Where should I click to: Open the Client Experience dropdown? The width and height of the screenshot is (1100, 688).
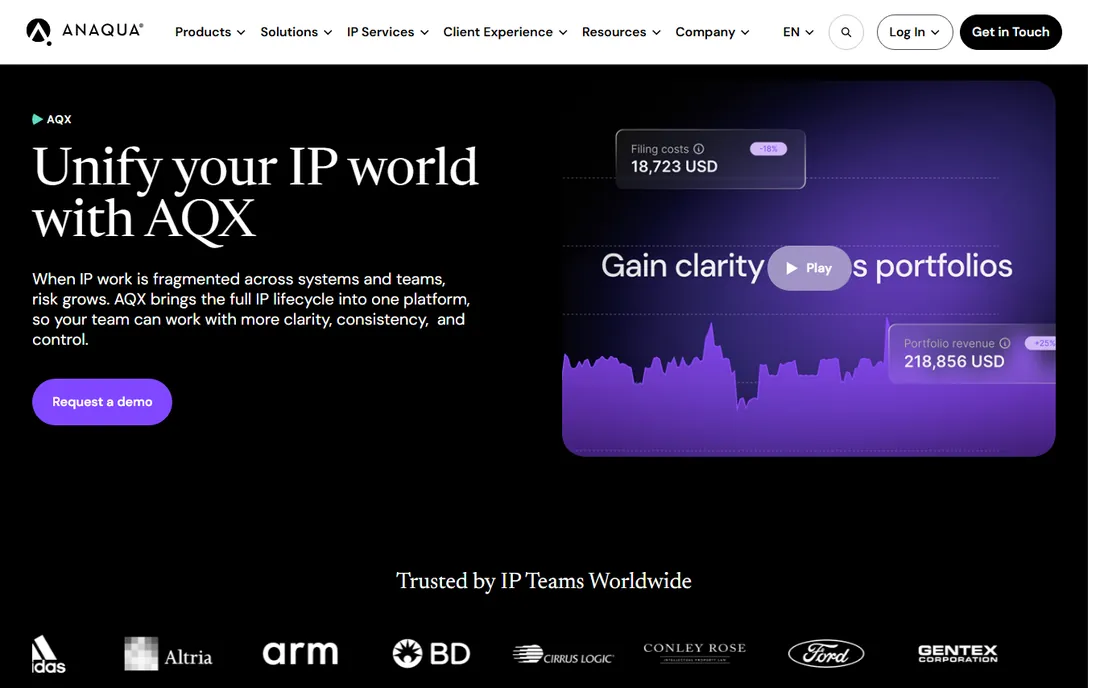pyautogui.click(x=505, y=32)
